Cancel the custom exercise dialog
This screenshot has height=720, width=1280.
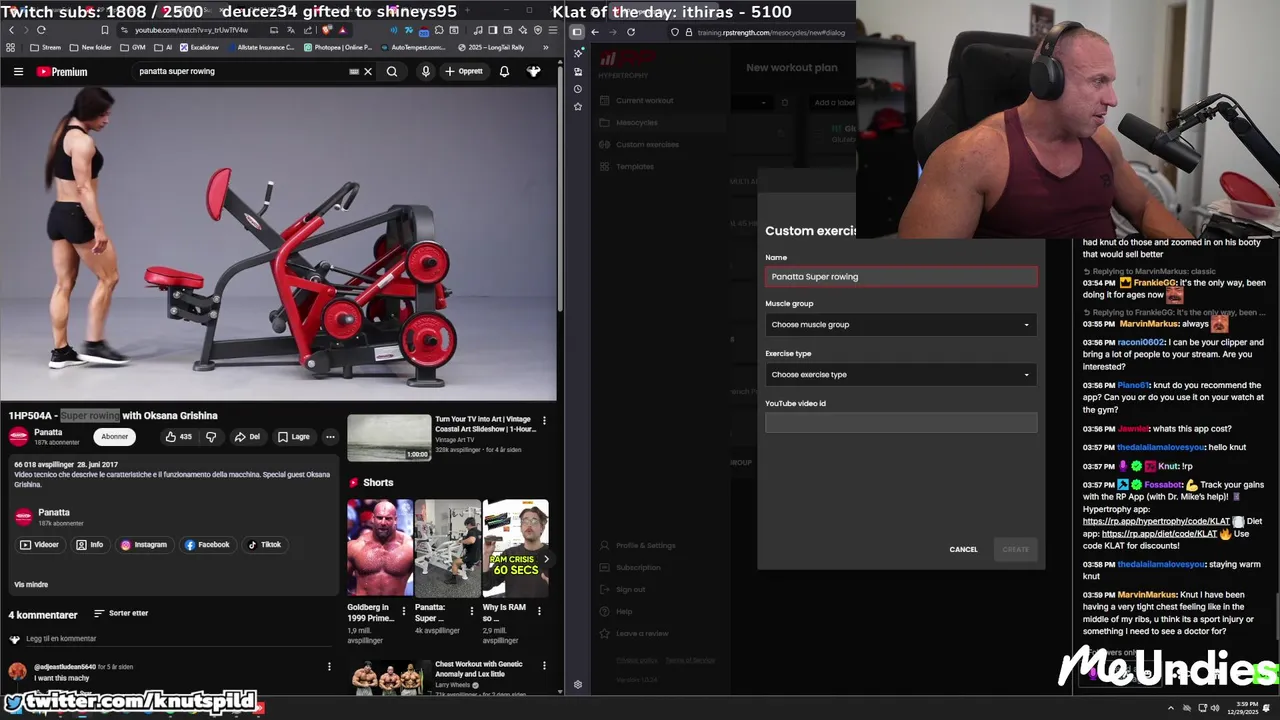964,549
